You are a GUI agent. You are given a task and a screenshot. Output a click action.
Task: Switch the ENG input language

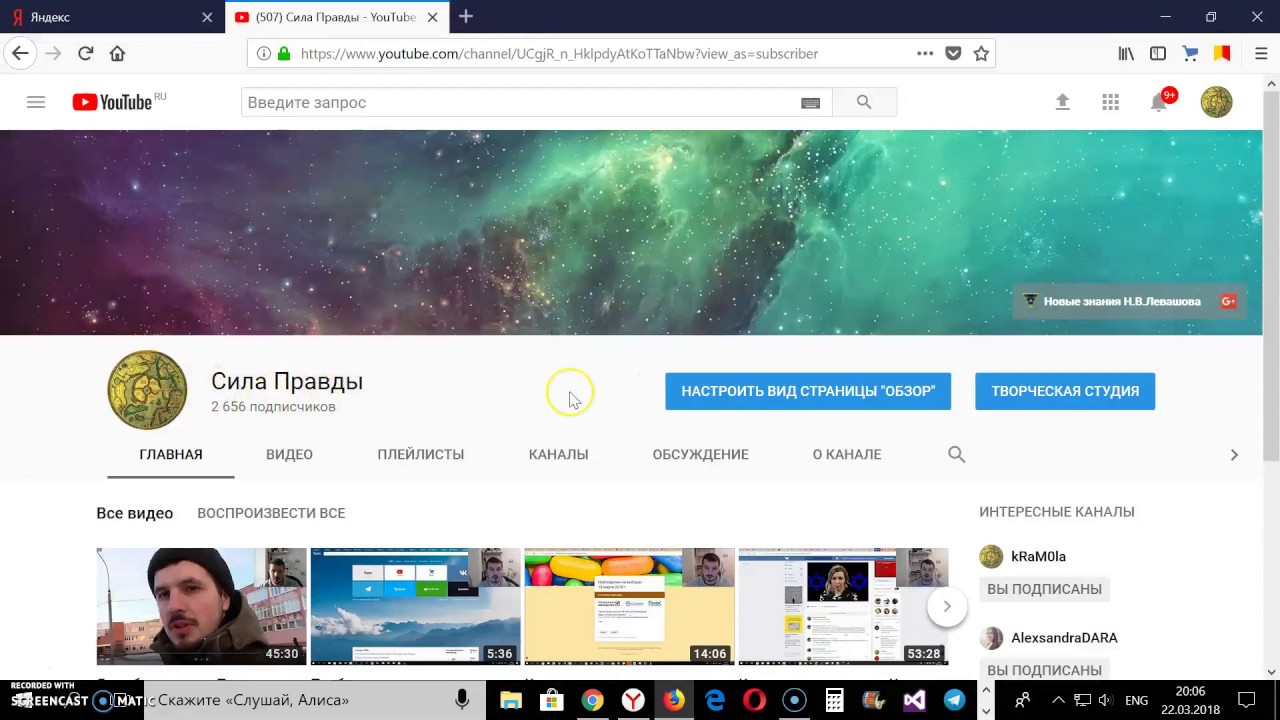point(1136,700)
